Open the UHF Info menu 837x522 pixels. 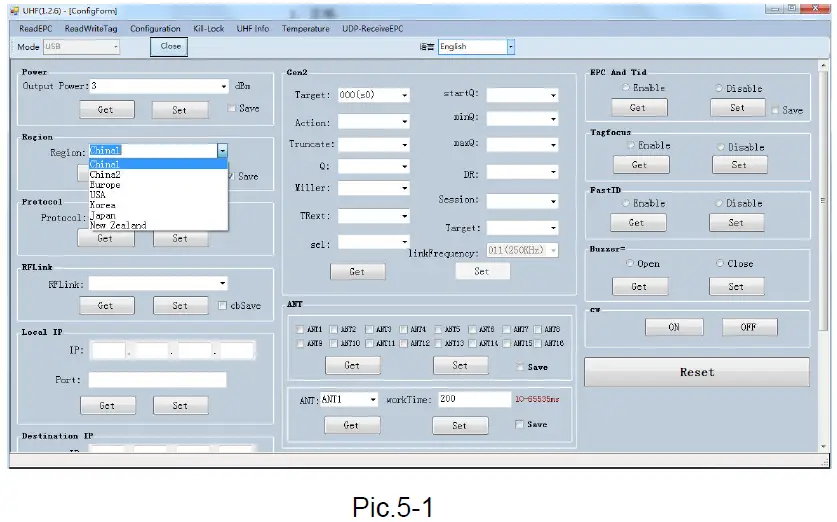(253, 29)
